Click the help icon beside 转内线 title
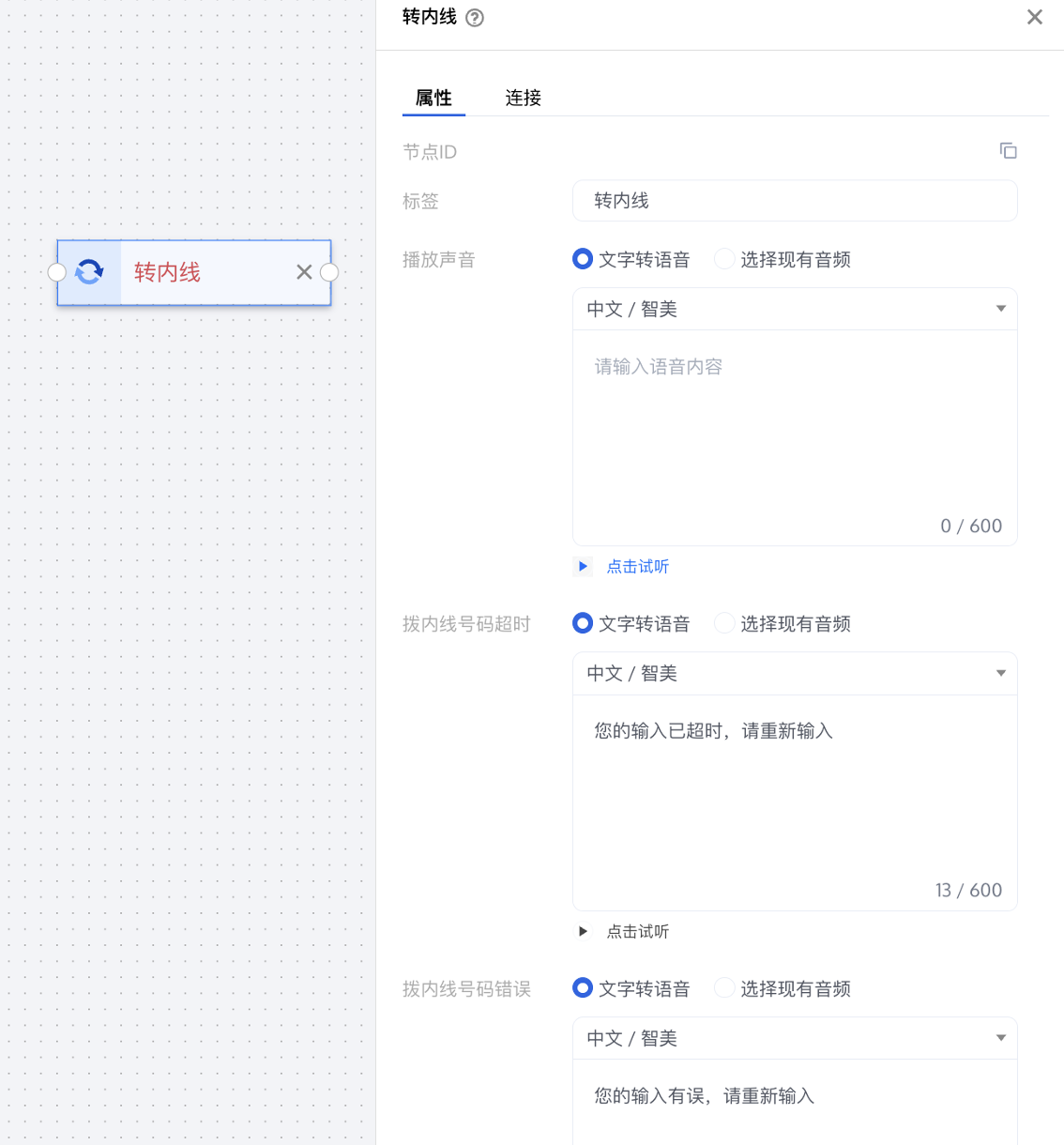This screenshot has width=1064, height=1145. point(475,18)
